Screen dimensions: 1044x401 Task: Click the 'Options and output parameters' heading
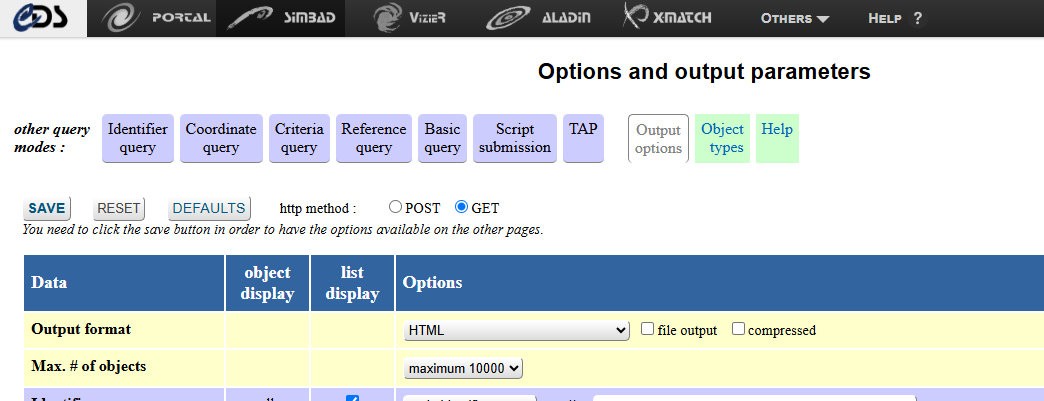704,71
